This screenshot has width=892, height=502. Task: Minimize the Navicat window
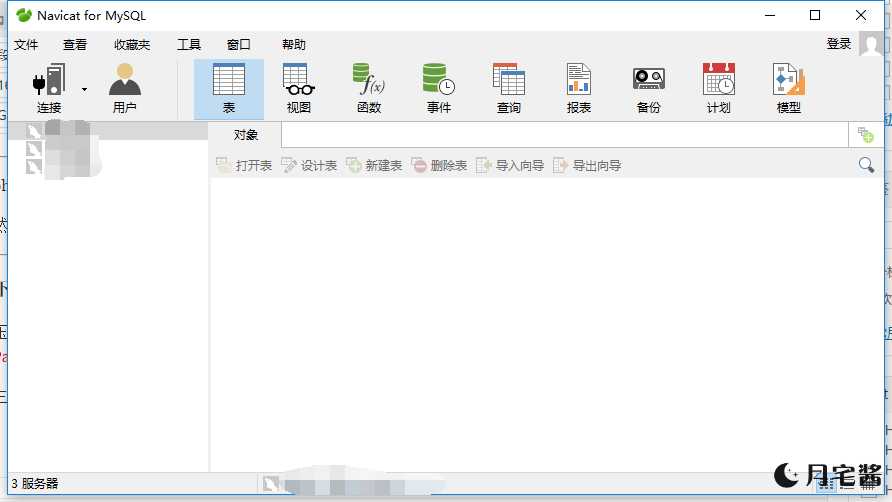pyautogui.click(x=770, y=15)
